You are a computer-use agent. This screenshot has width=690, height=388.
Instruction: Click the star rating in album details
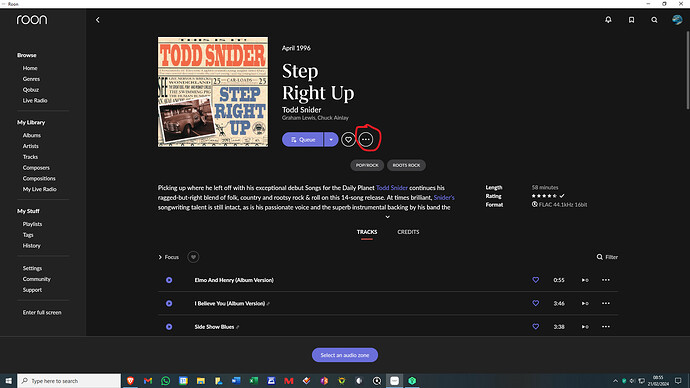(544, 196)
